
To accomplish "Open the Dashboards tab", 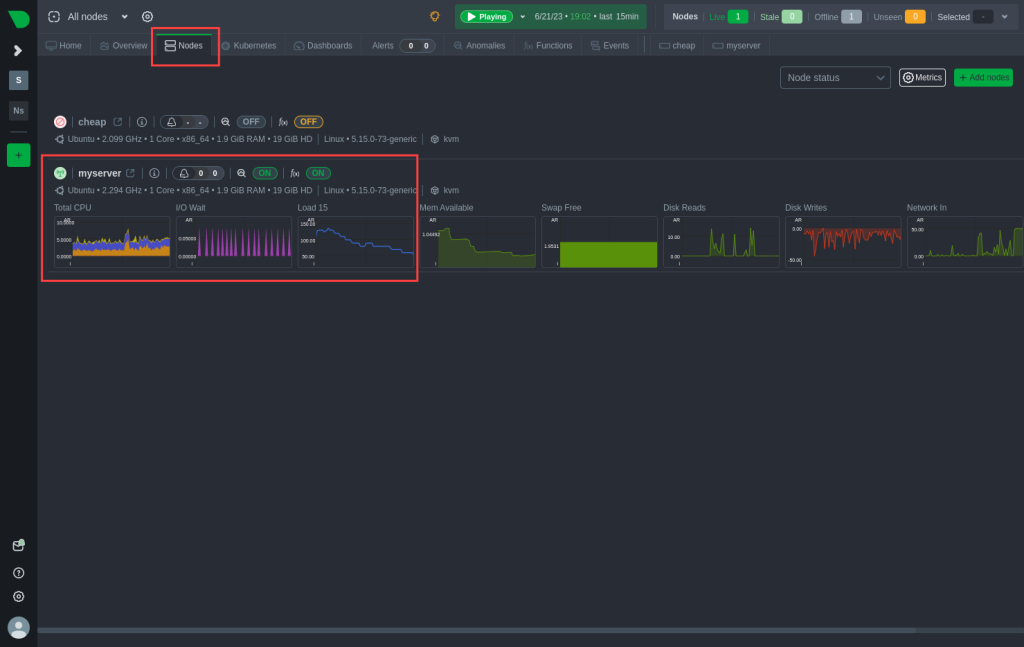I will 323,46.
